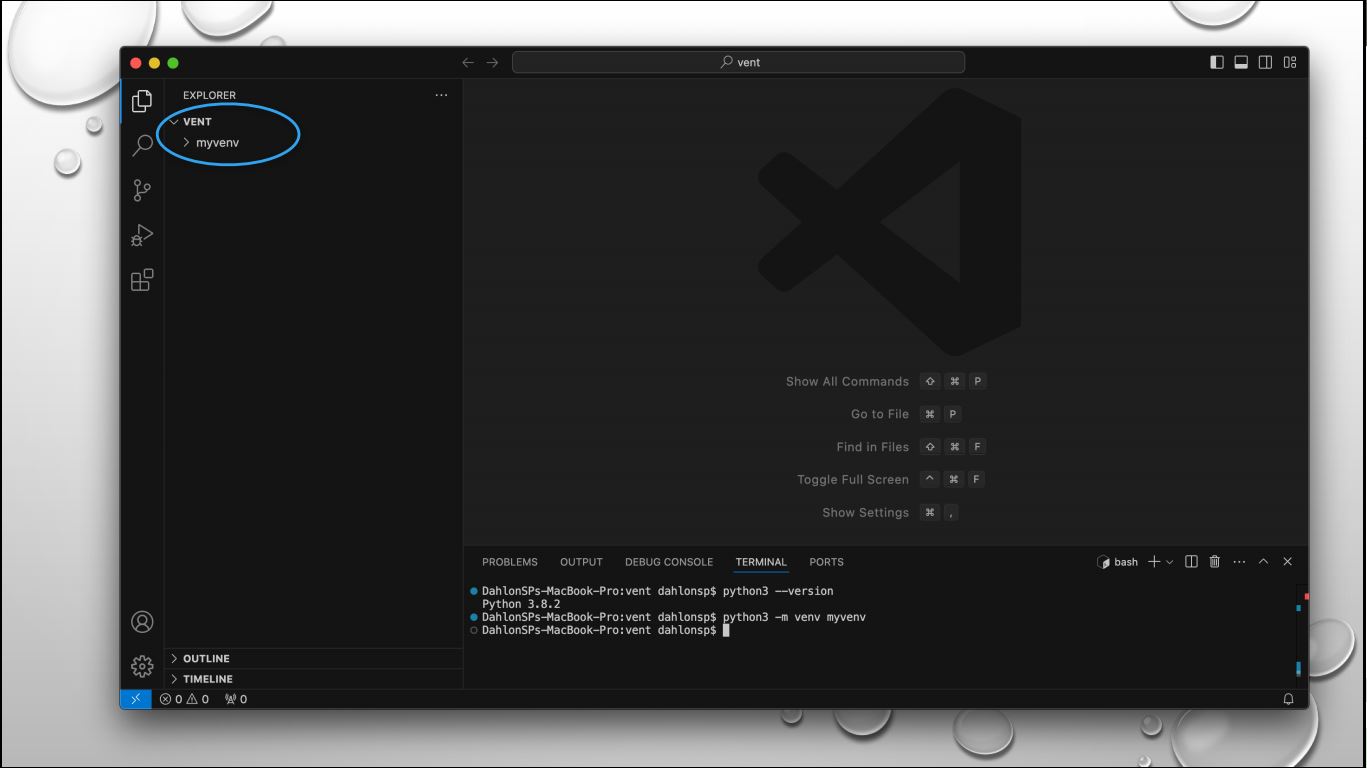
Task: Click the errors and warnings status indicator
Action: tap(184, 699)
